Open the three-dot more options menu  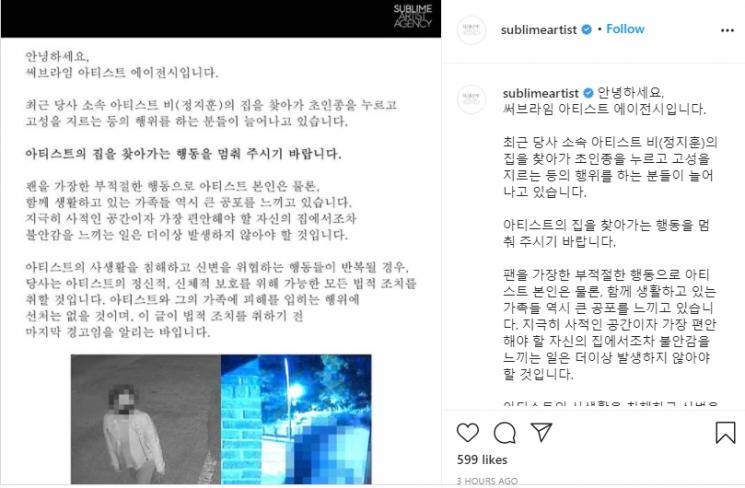click(727, 30)
